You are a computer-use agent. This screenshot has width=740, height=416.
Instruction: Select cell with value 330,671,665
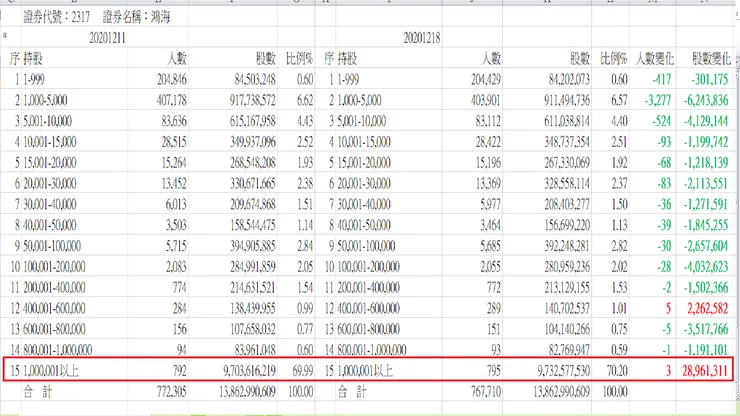tap(253, 183)
